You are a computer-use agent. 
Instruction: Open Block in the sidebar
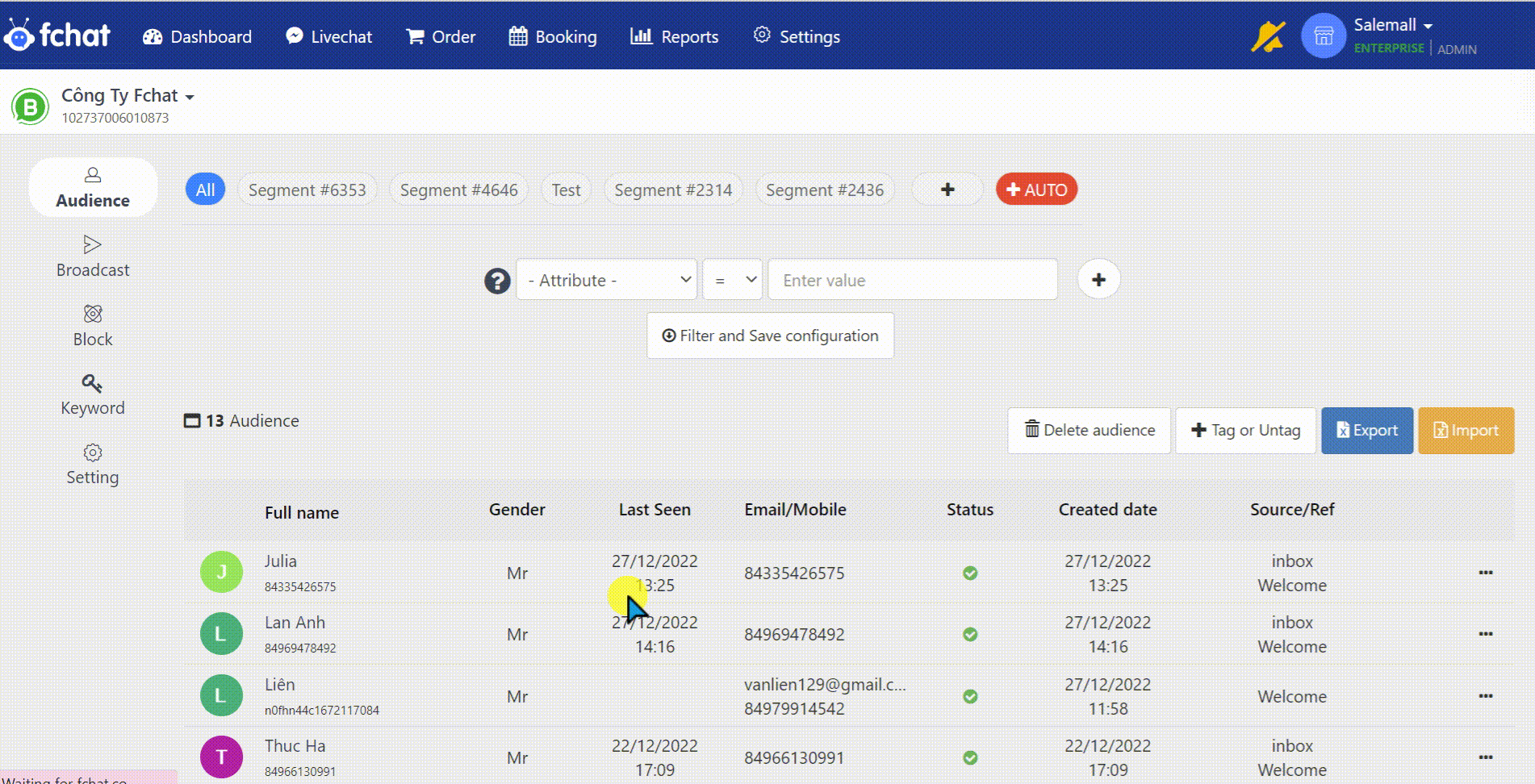[x=93, y=326]
